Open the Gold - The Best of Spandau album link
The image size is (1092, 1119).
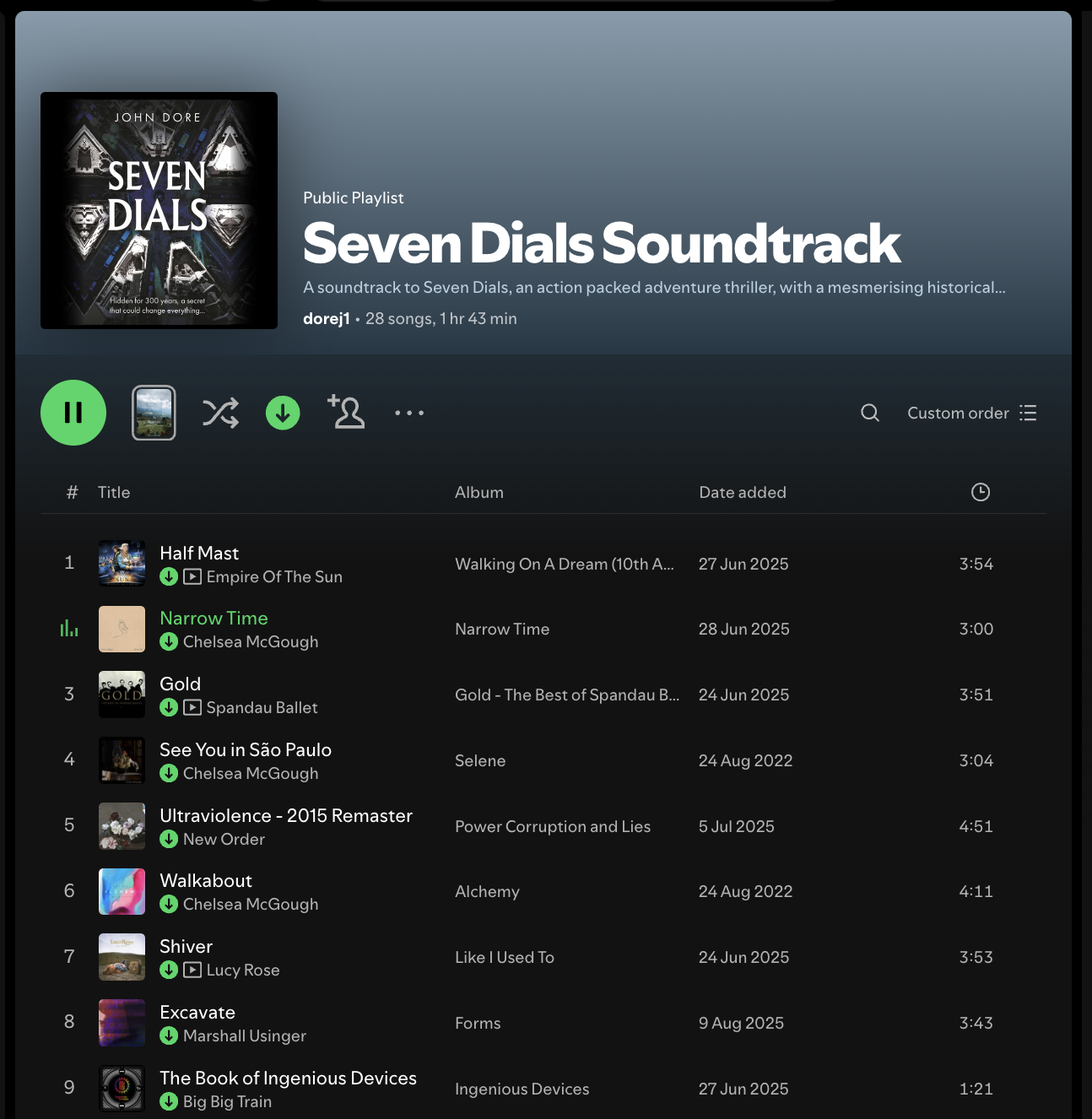pyautogui.click(x=567, y=695)
